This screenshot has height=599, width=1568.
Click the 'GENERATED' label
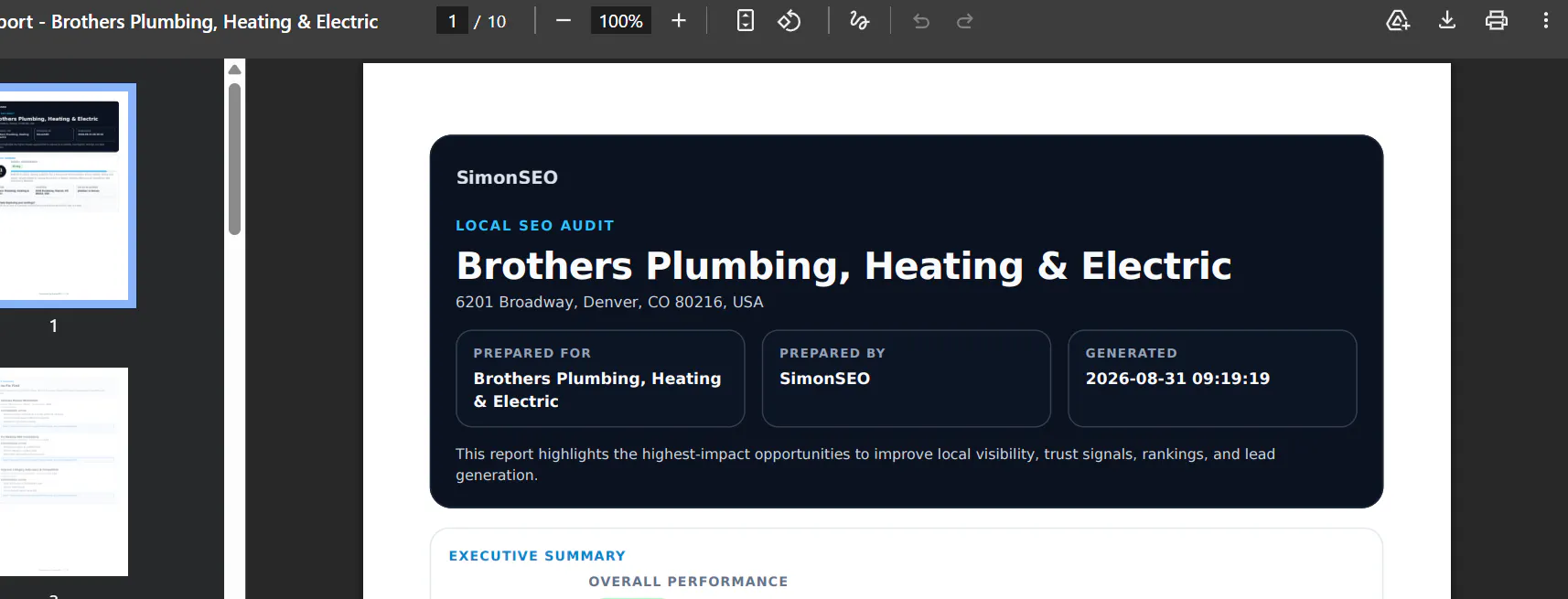pos(1132,353)
